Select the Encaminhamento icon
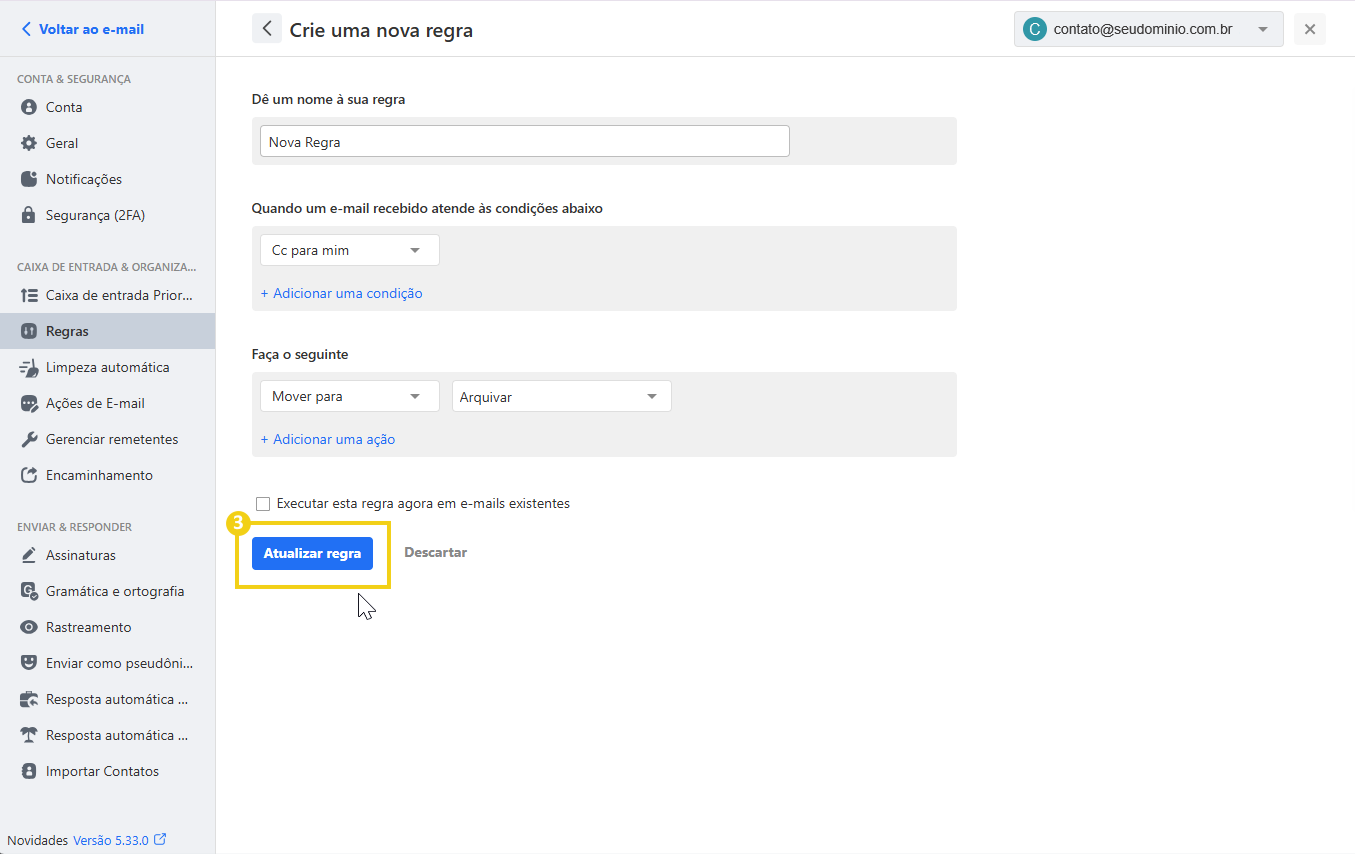 point(30,475)
